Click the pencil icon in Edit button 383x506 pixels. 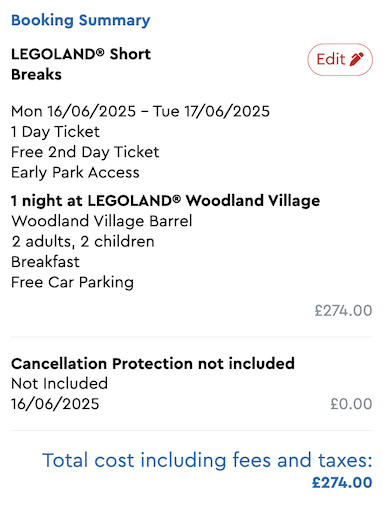(x=356, y=59)
